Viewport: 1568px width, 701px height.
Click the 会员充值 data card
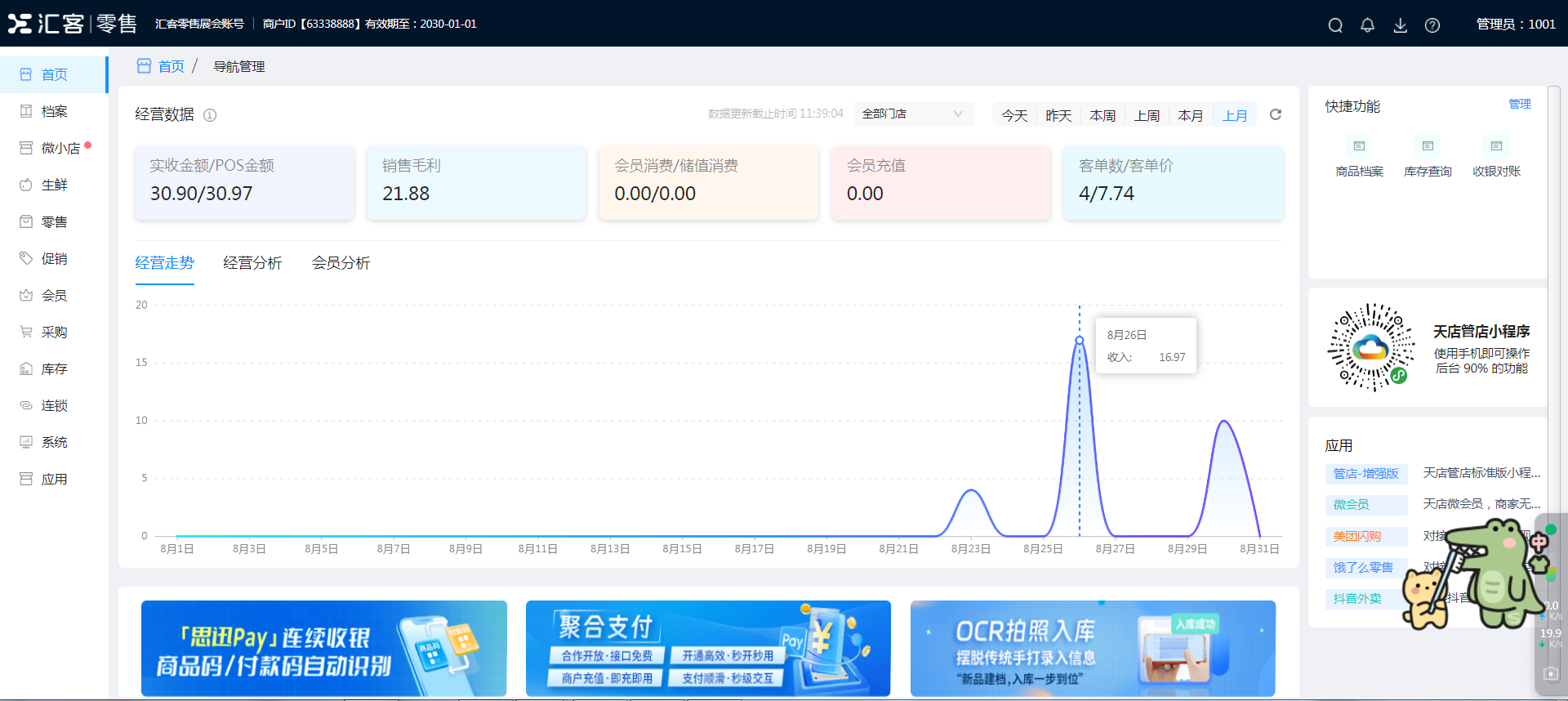pos(941,182)
